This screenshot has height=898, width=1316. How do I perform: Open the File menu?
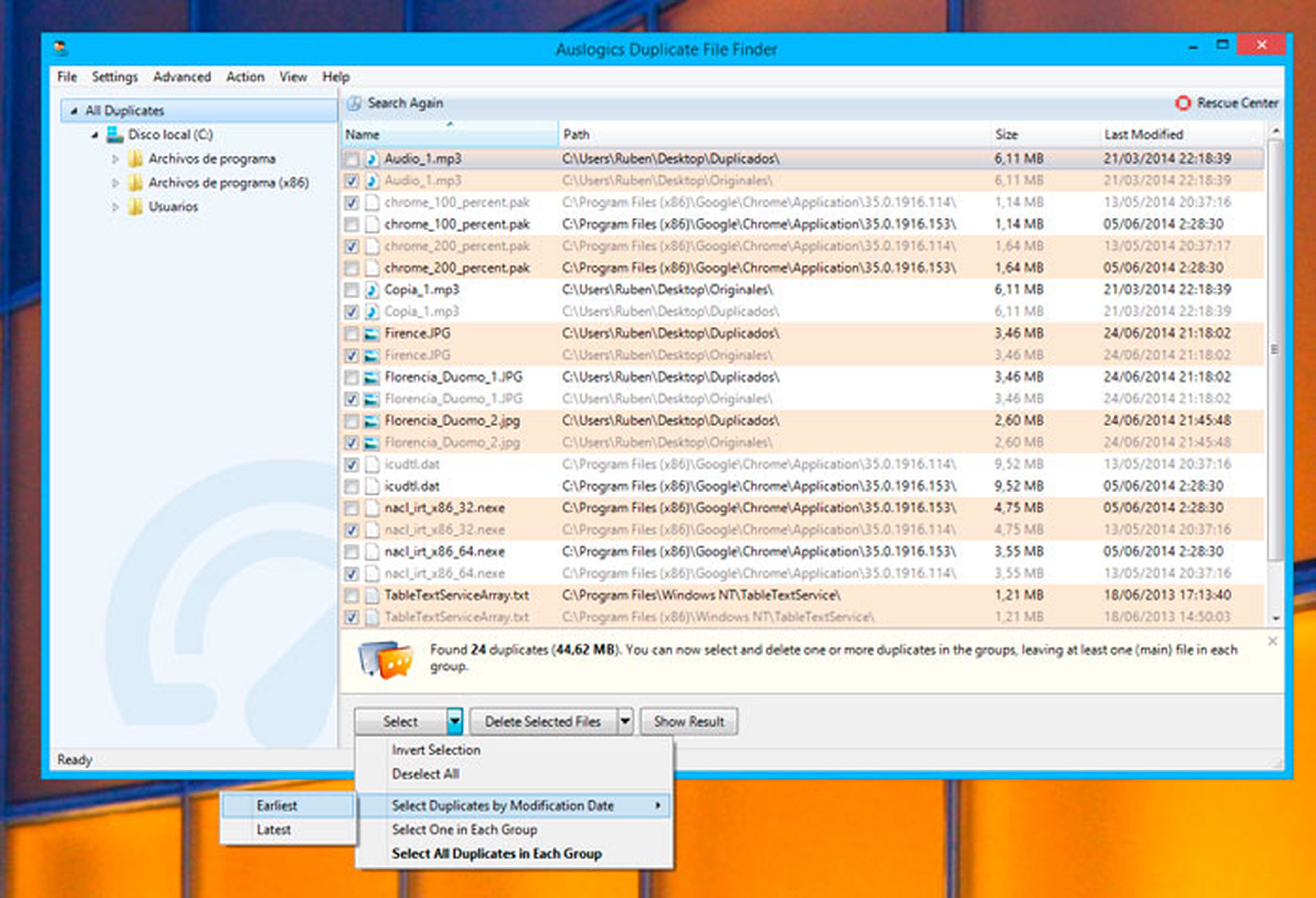tap(67, 76)
